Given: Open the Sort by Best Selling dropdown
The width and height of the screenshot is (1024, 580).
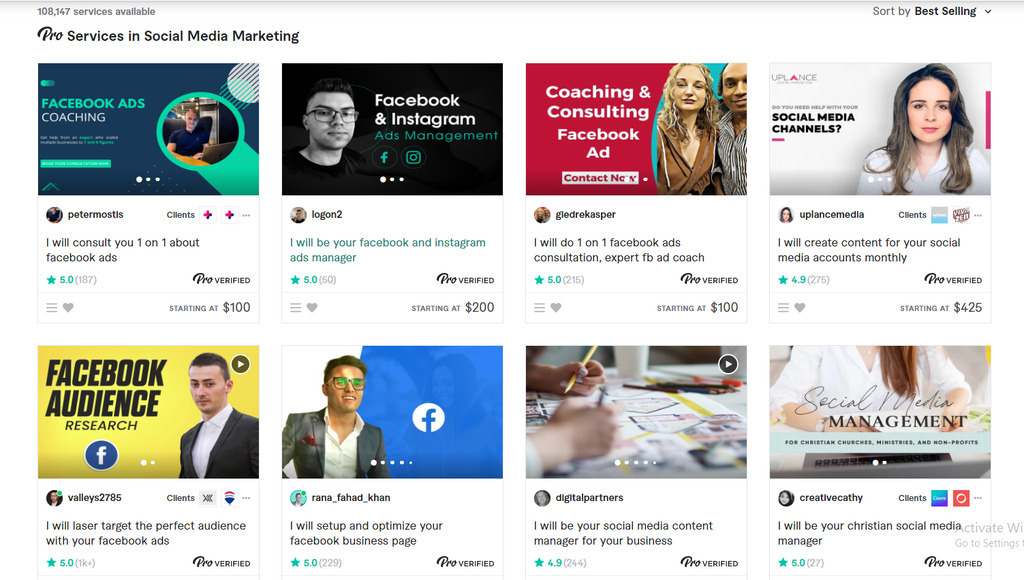Looking at the screenshot, I should [x=932, y=11].
